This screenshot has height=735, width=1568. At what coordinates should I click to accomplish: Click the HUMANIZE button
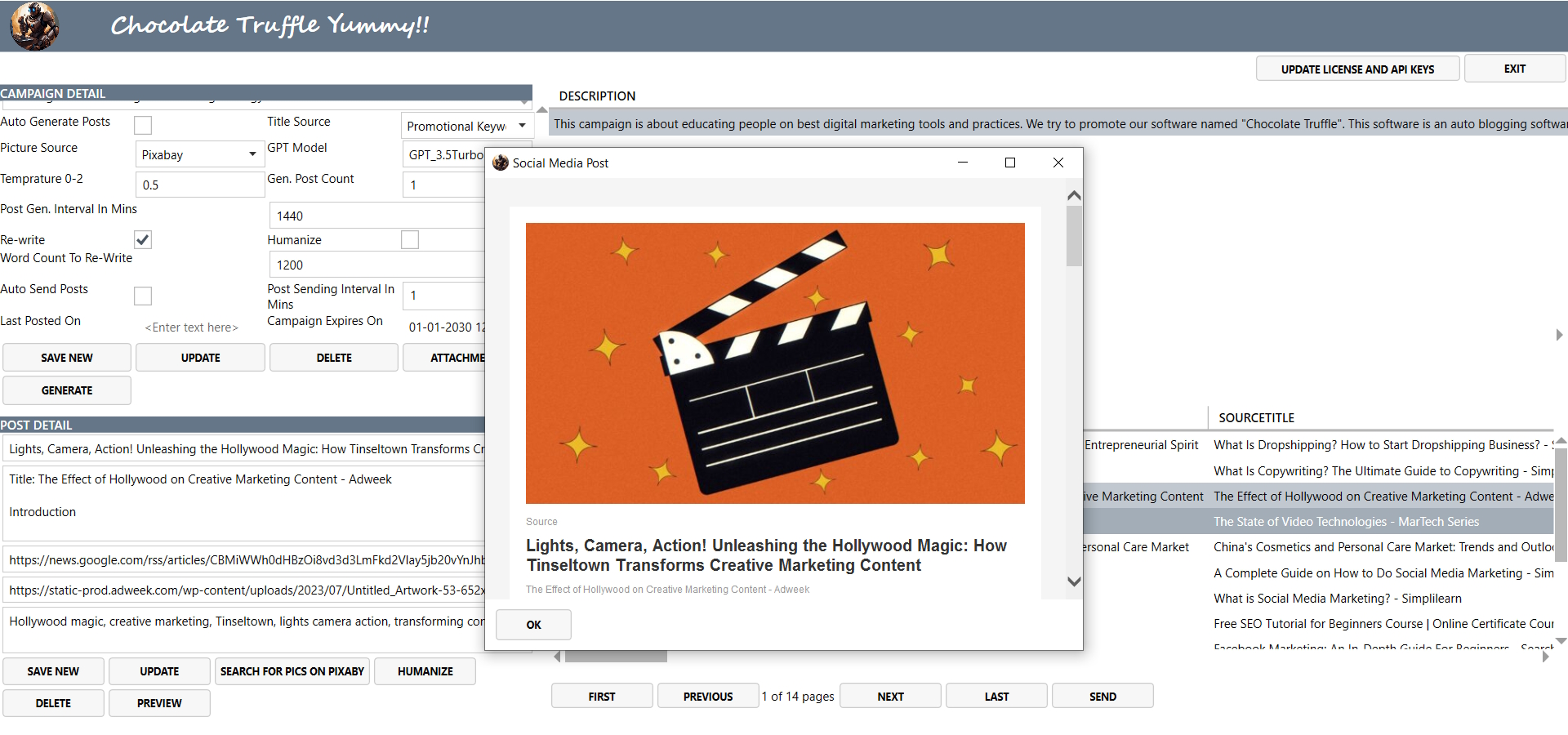pyautogui.click(x=424, y=670)
